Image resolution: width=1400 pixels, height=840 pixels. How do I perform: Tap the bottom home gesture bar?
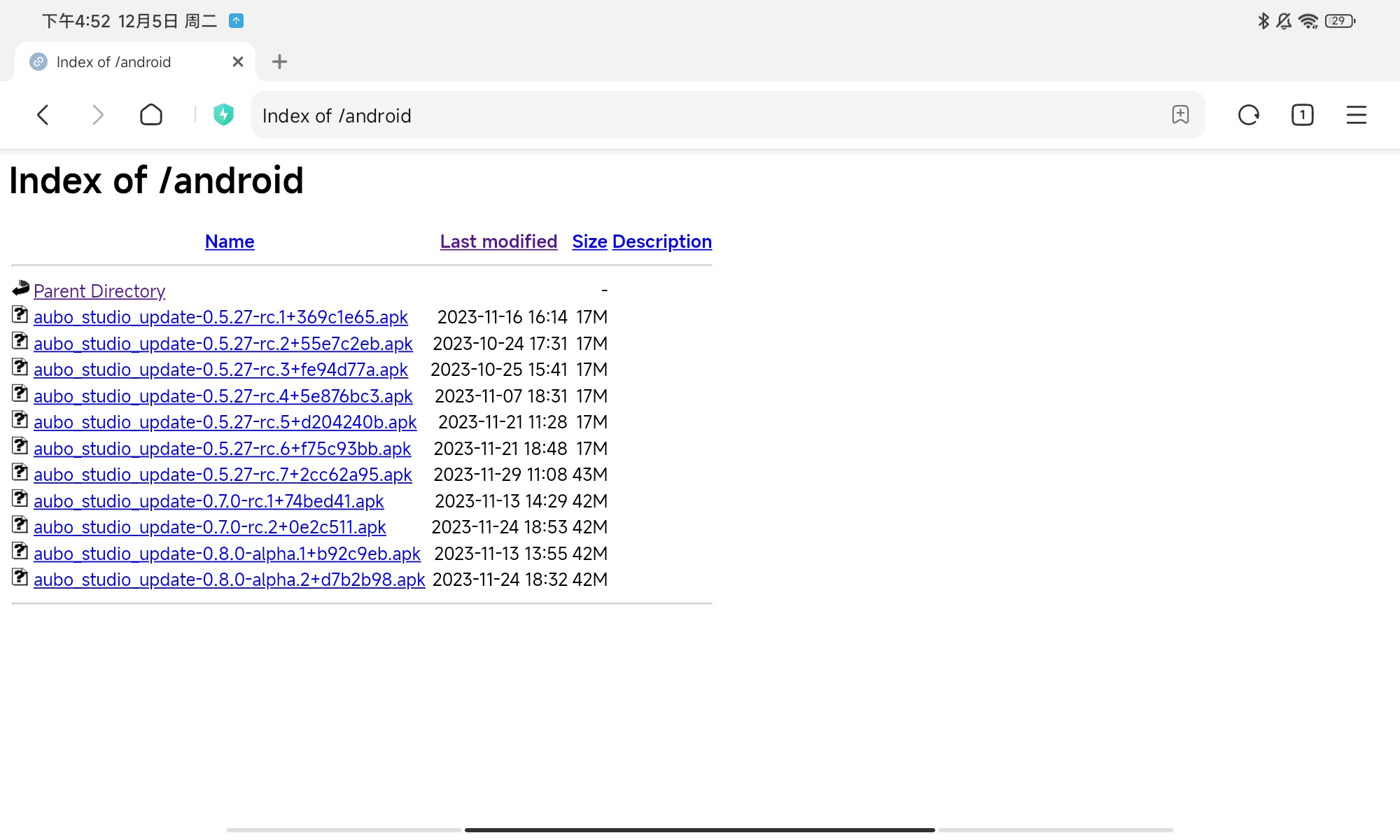(700, 830)
